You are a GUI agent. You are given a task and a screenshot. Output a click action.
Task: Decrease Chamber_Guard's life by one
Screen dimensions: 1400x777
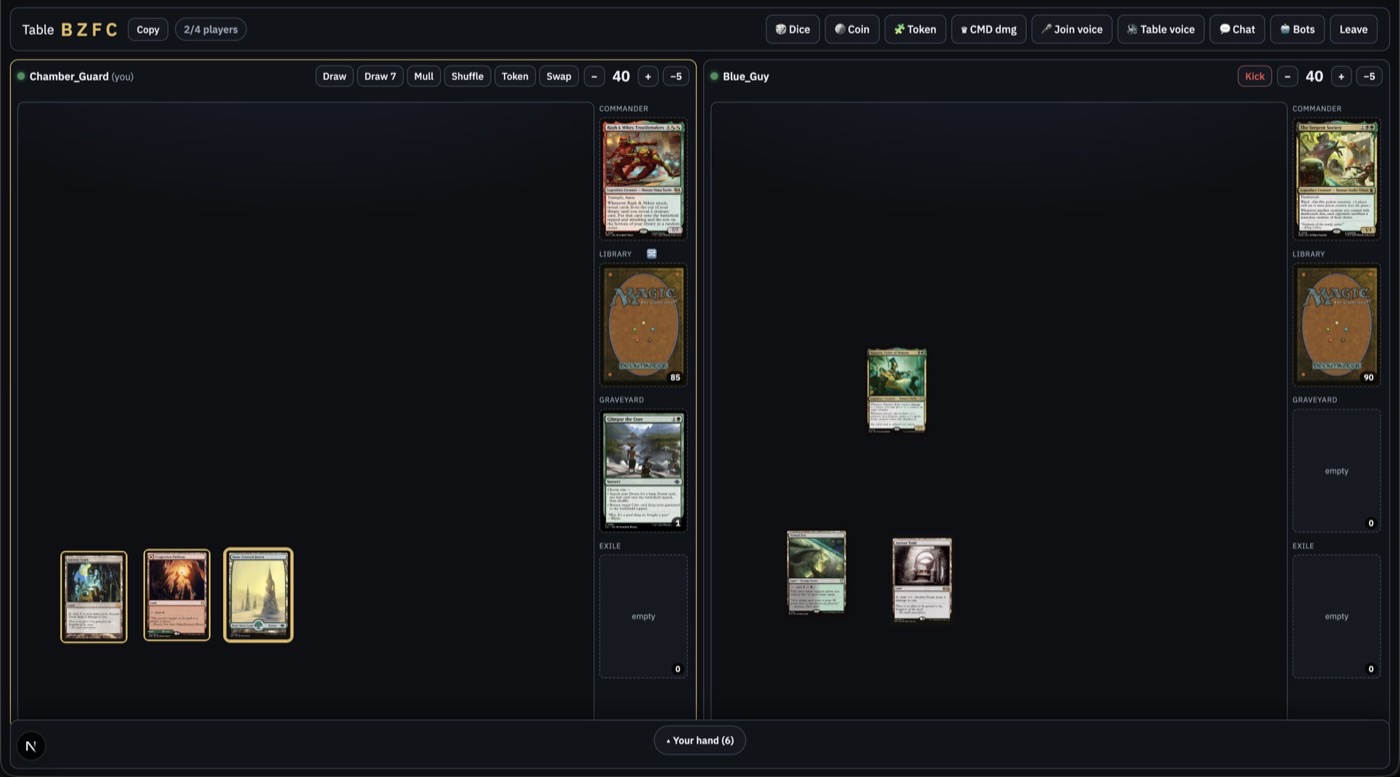[594, 76]
